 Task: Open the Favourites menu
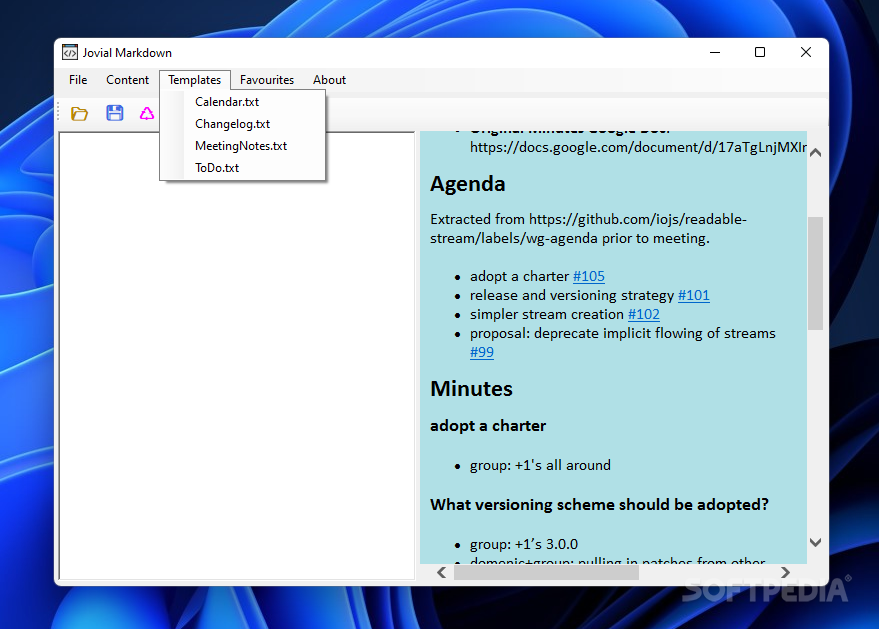(x=267, y=80)
